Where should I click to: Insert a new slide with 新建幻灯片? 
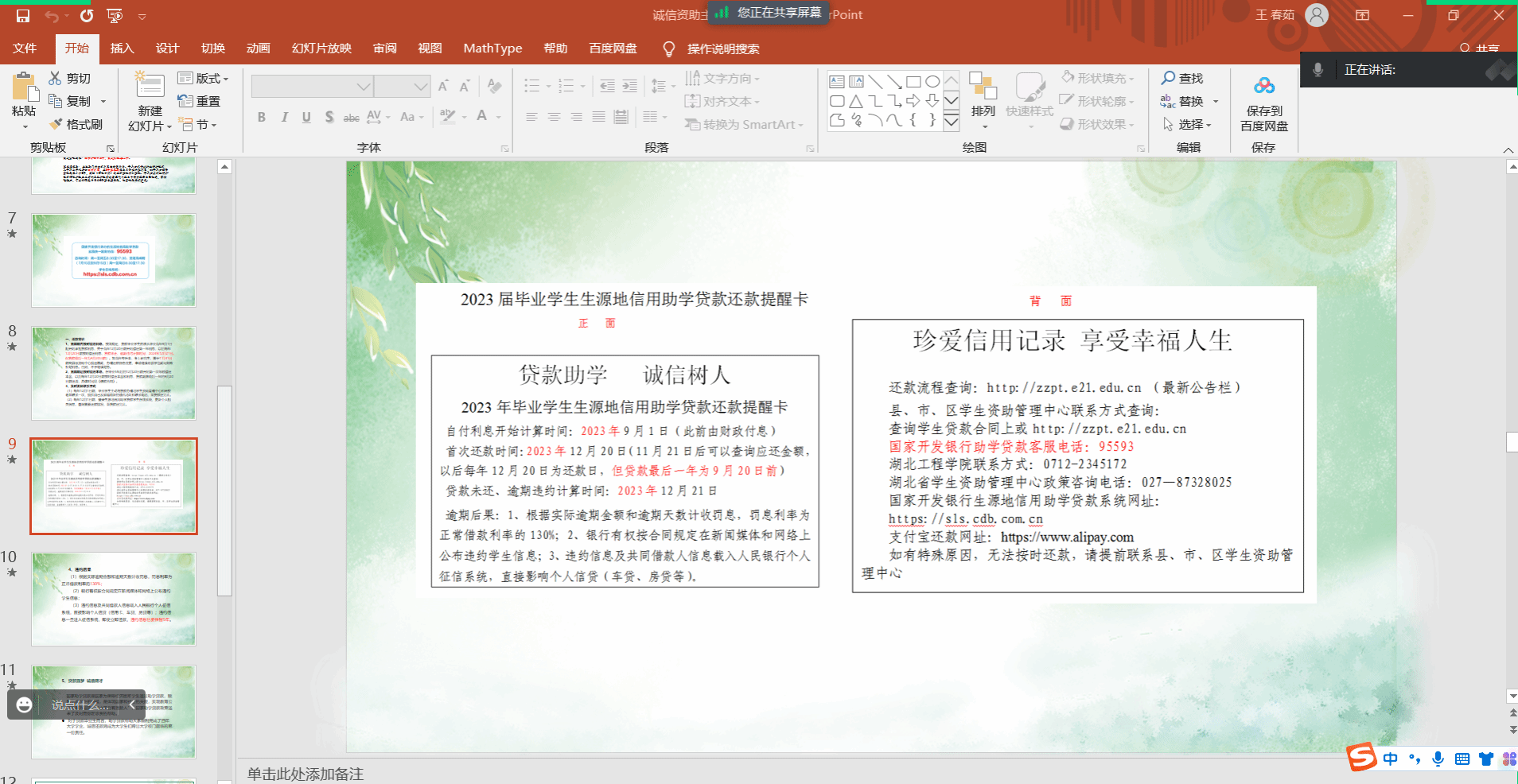[150, 86]
